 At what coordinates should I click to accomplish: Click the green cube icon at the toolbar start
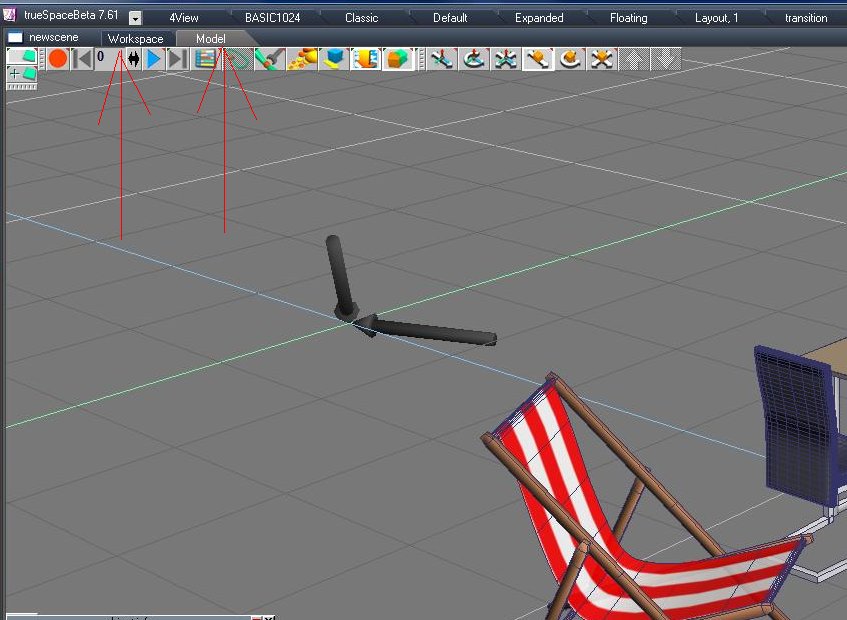coord(22,56)
